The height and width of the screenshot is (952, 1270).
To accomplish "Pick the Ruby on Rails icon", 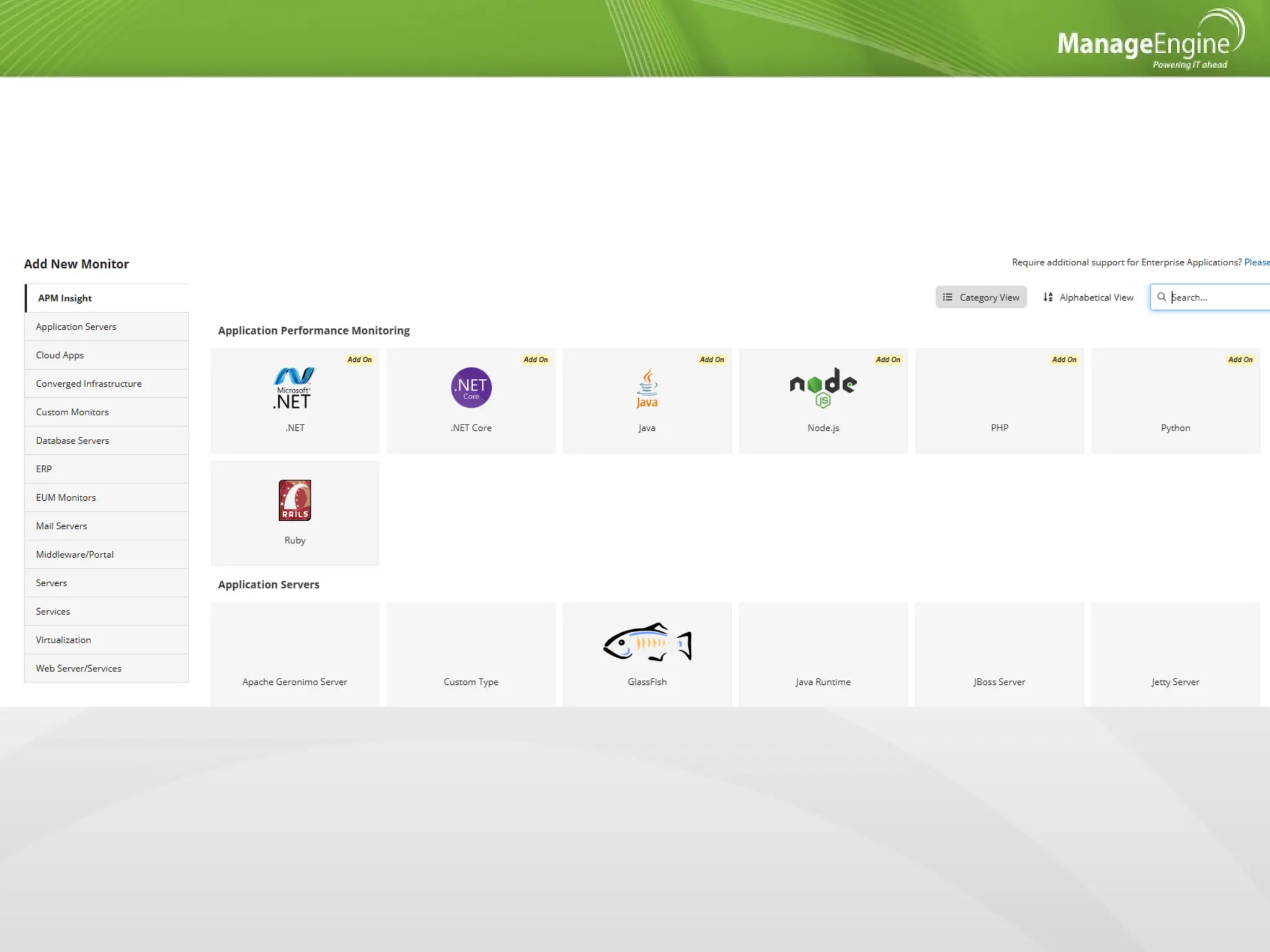I will click(x=295, y=500).
